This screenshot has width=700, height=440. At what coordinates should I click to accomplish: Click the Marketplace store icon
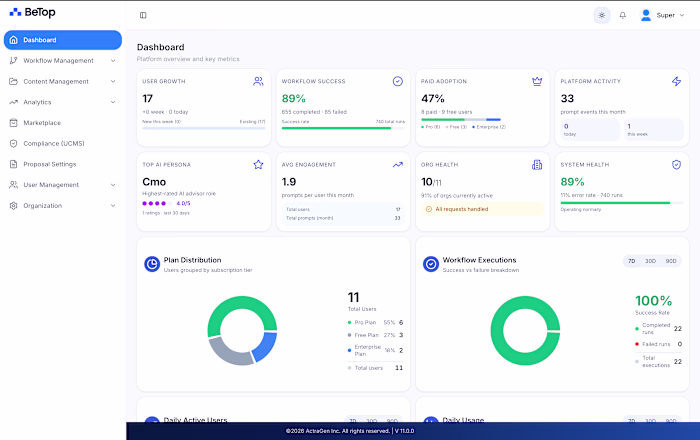pyautogui.click(x=13, y=123)
